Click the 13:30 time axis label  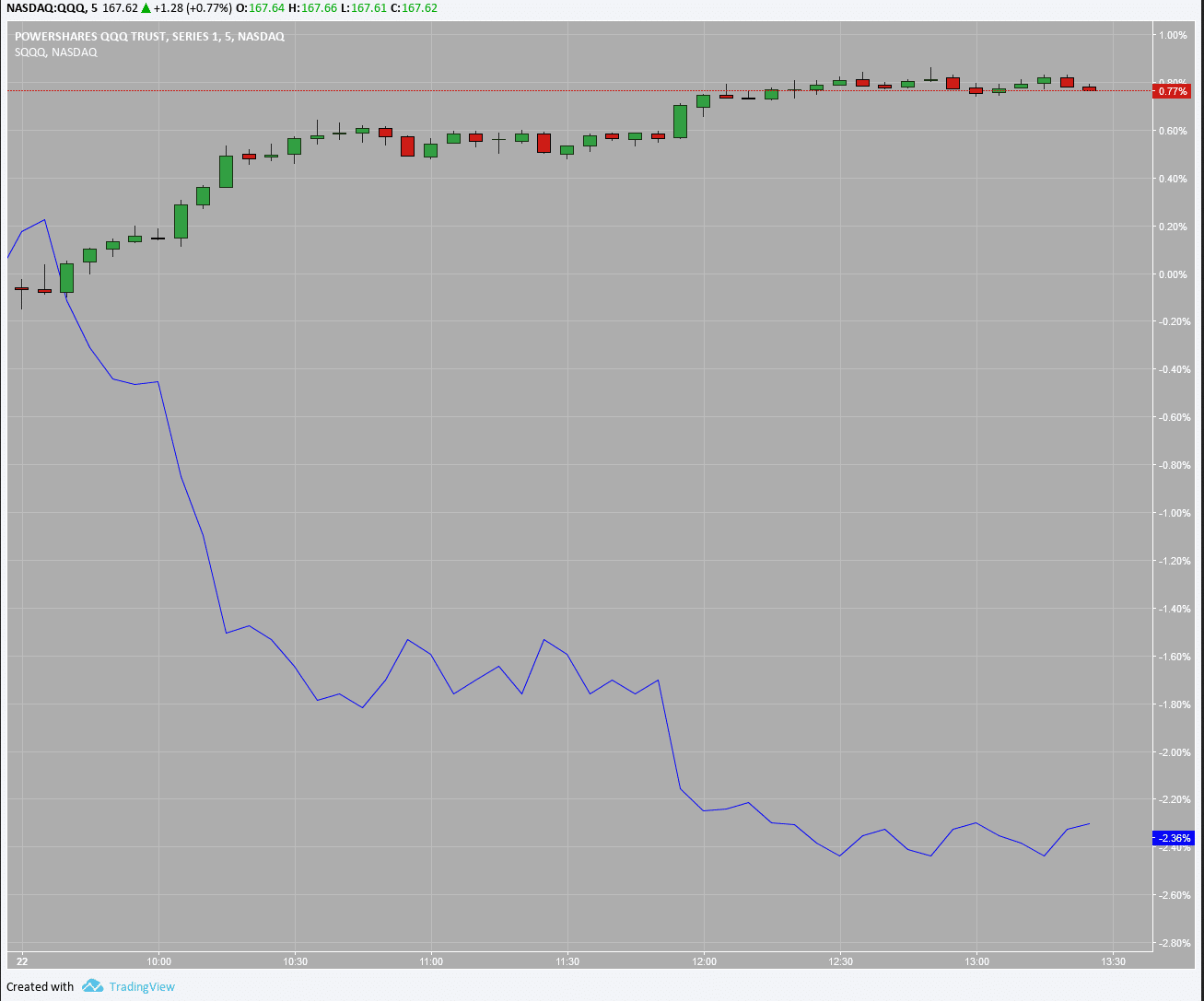(x=1113, y=961)
